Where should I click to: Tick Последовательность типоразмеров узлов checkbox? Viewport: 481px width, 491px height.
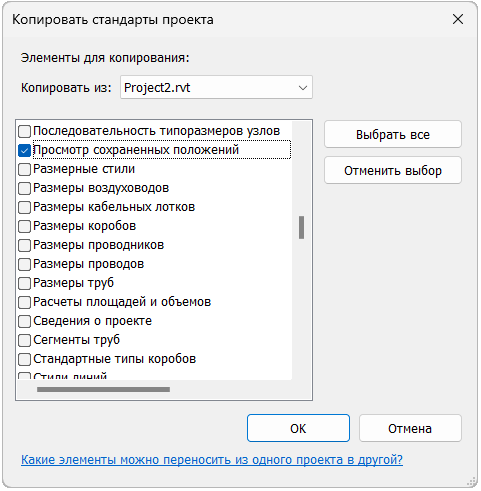(24, 131)
